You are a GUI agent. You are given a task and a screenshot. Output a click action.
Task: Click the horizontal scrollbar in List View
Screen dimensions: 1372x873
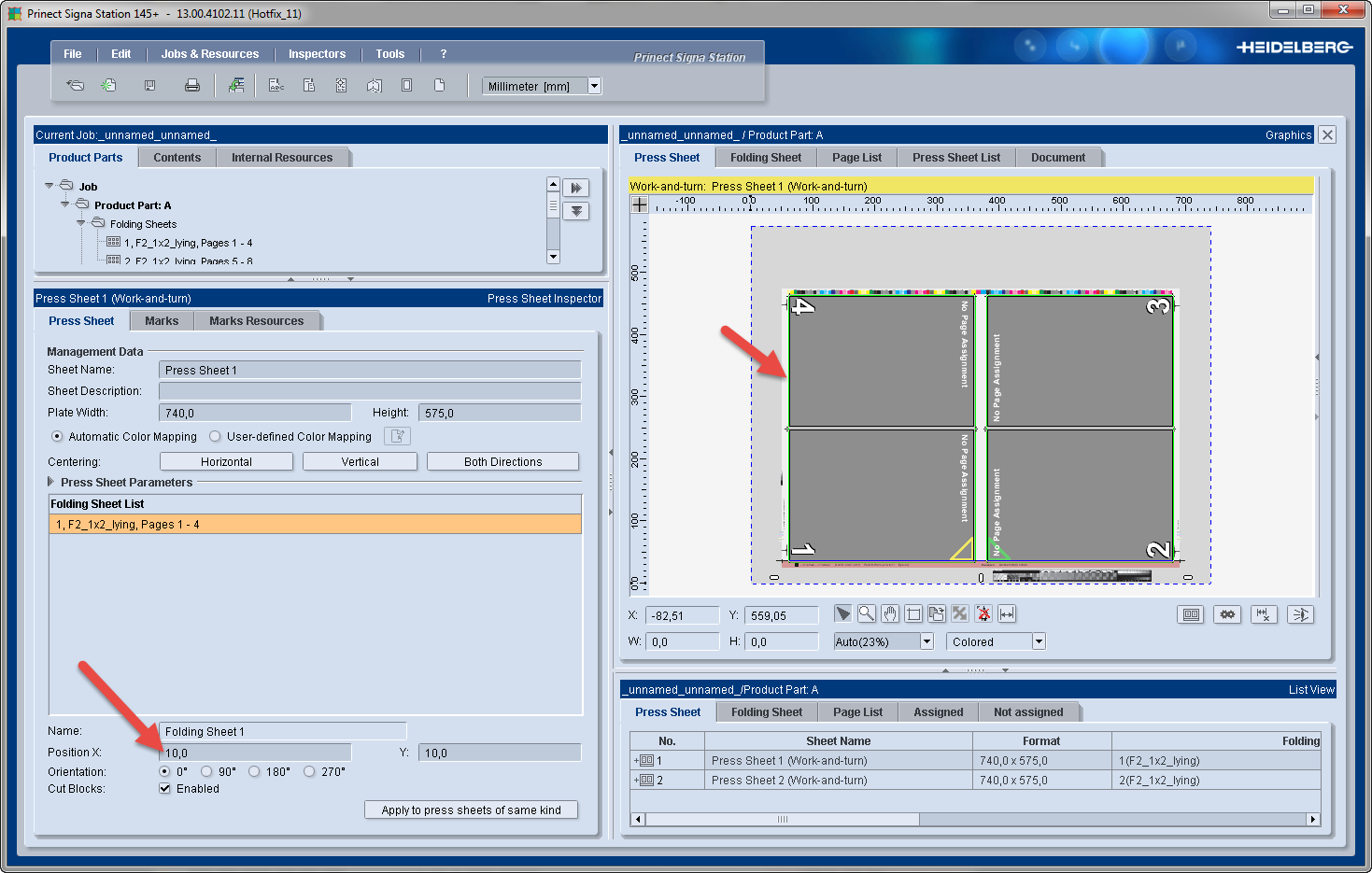[783, 819]
